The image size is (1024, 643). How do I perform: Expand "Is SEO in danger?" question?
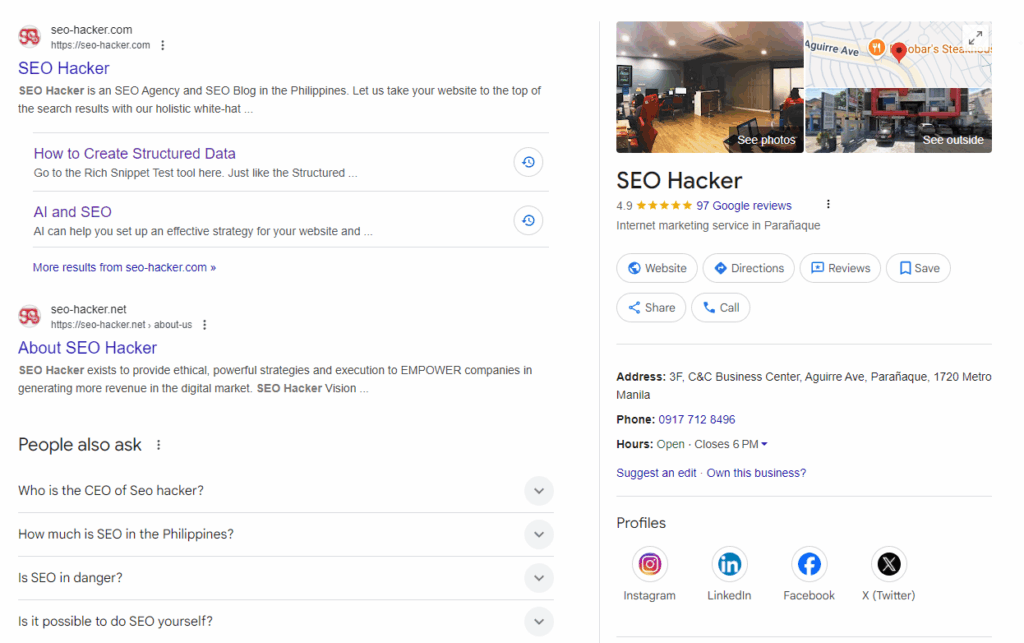pyautogui.click(x=538, y=578)
